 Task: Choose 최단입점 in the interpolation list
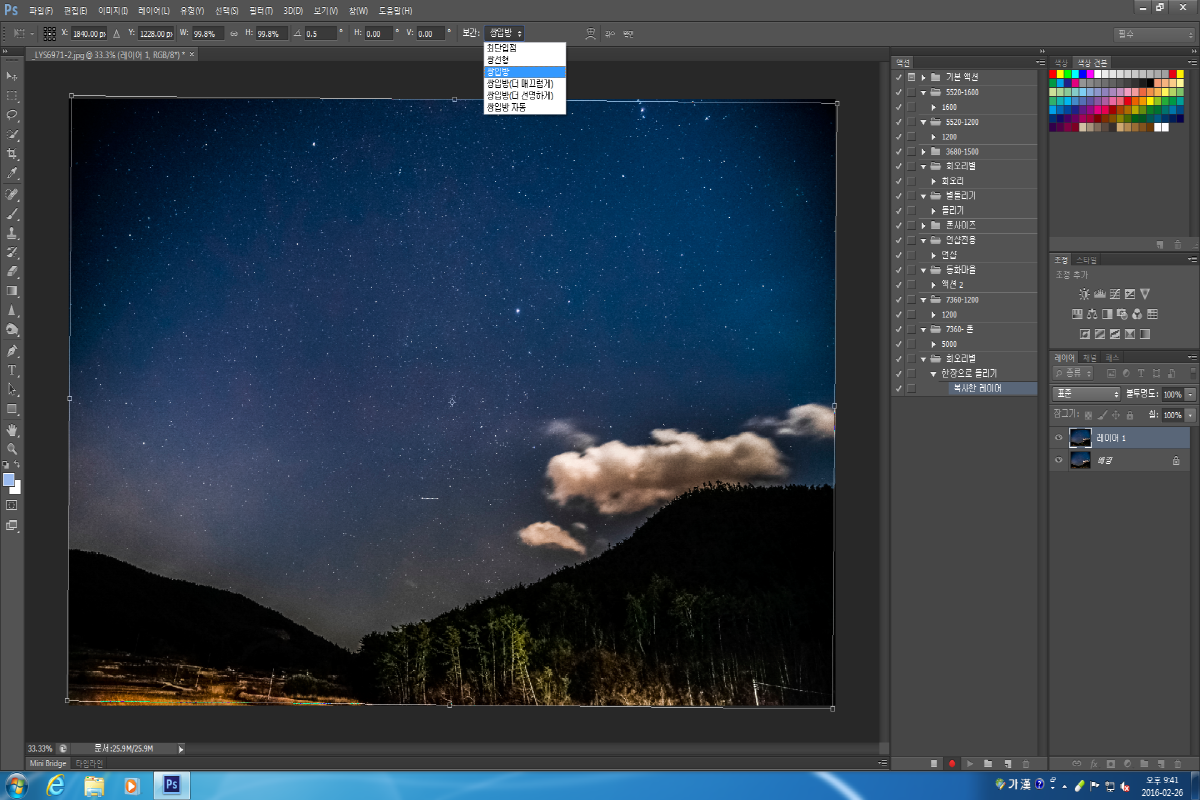tap(501, 48)
